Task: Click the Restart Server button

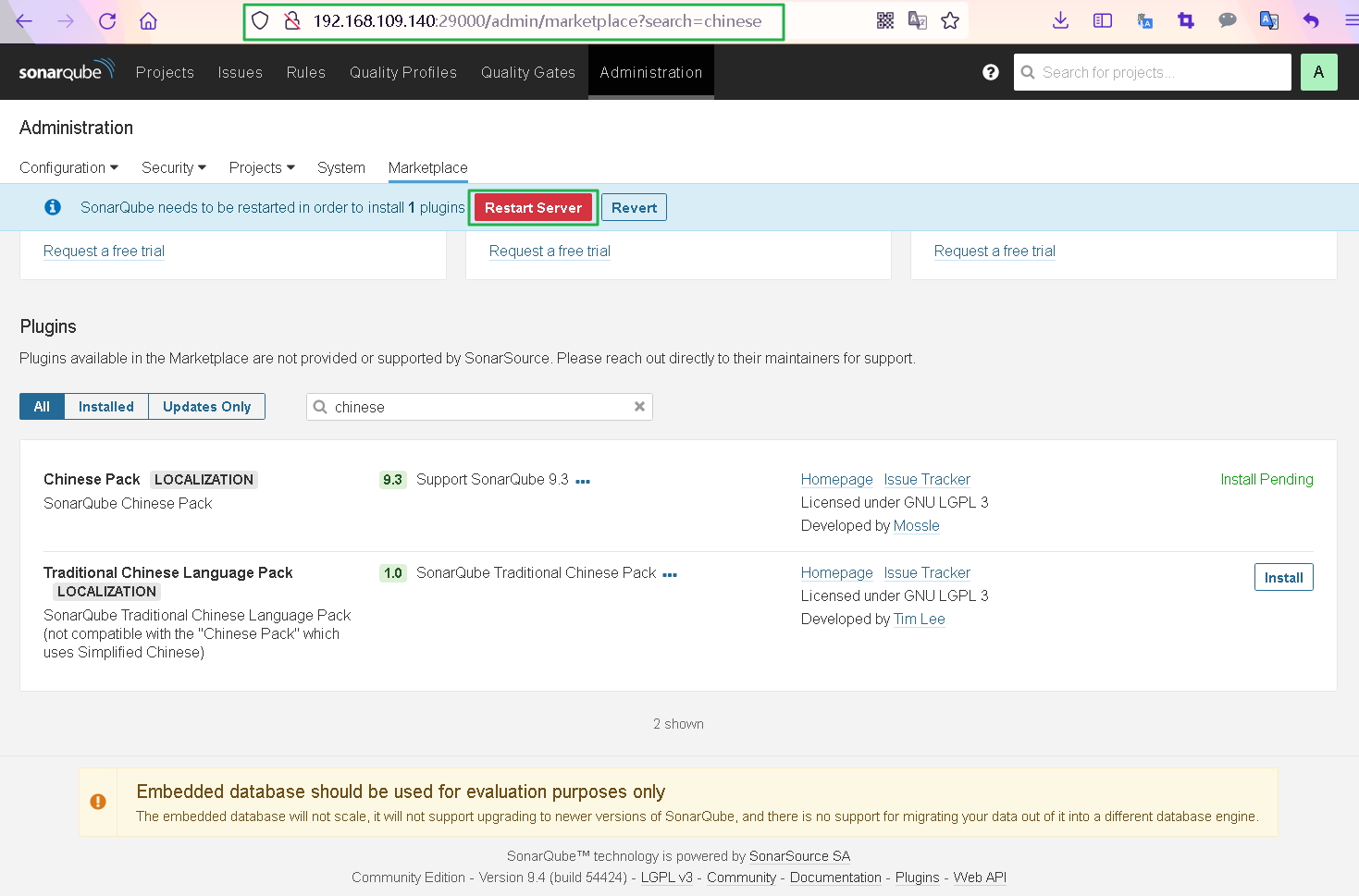Action: tap(533, 208)
